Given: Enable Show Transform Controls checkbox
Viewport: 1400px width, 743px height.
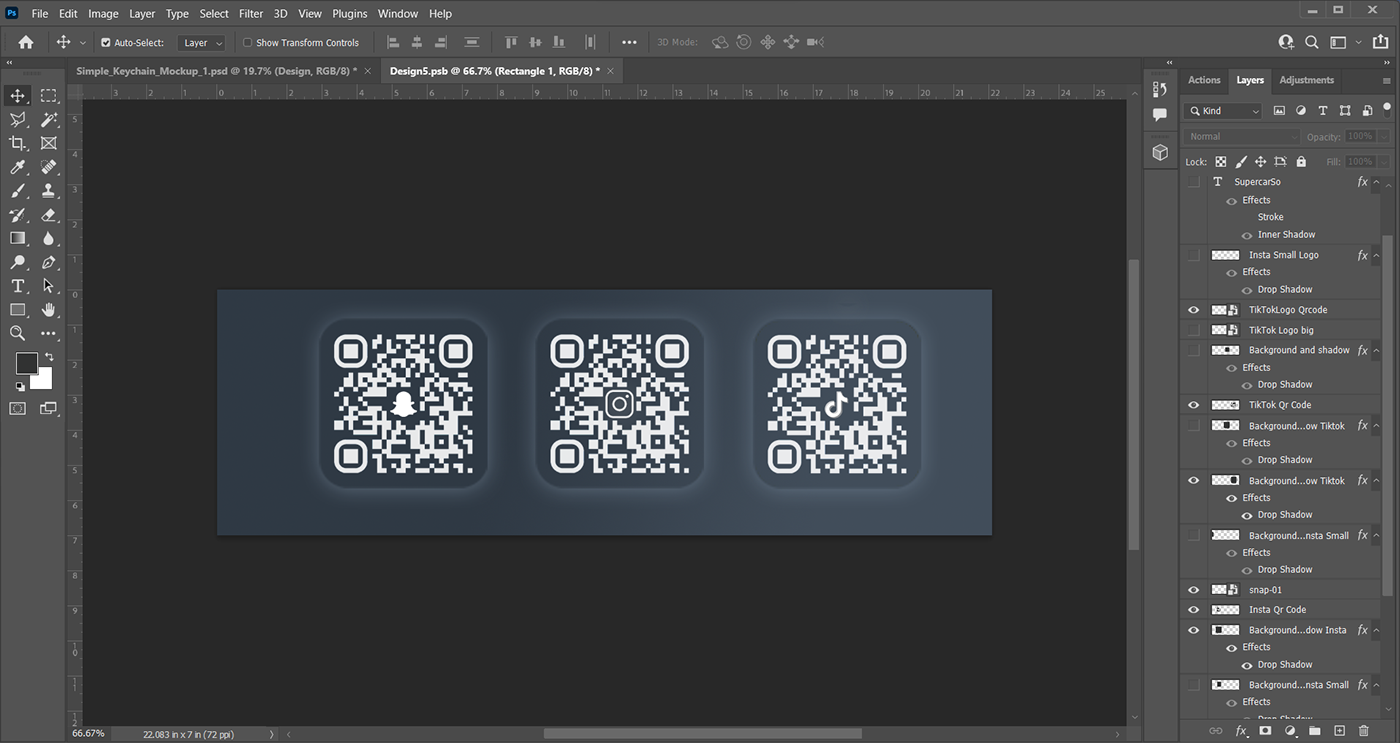Looking at the screenshot, I should [x=247, y=43].
